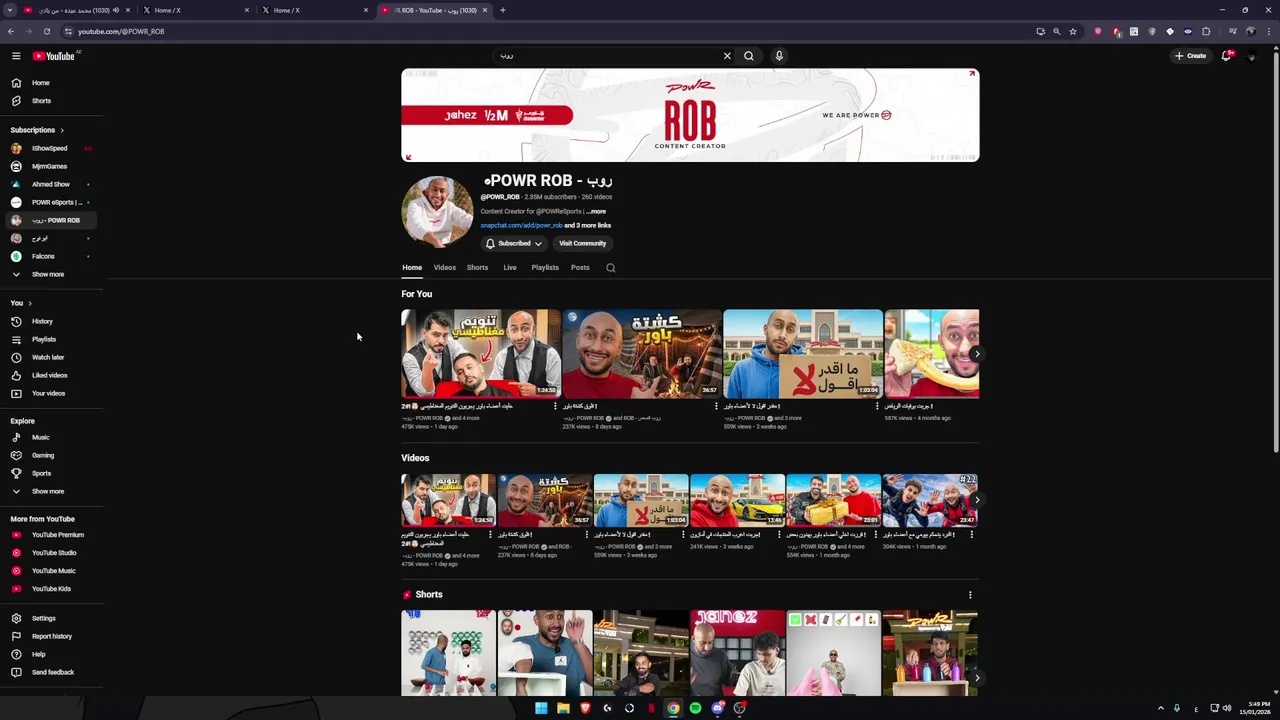Click the address bar URL
1280x720 pixels.
[121, 31]
